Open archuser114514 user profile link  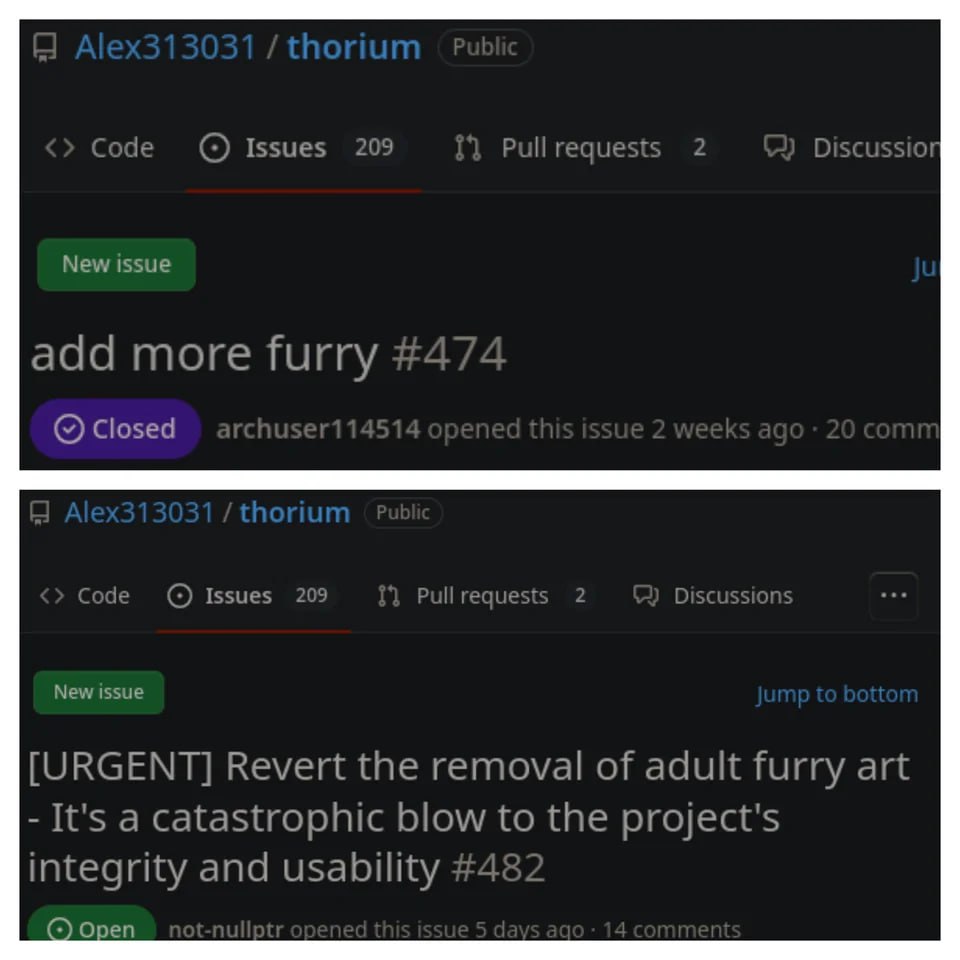(318, 429)
